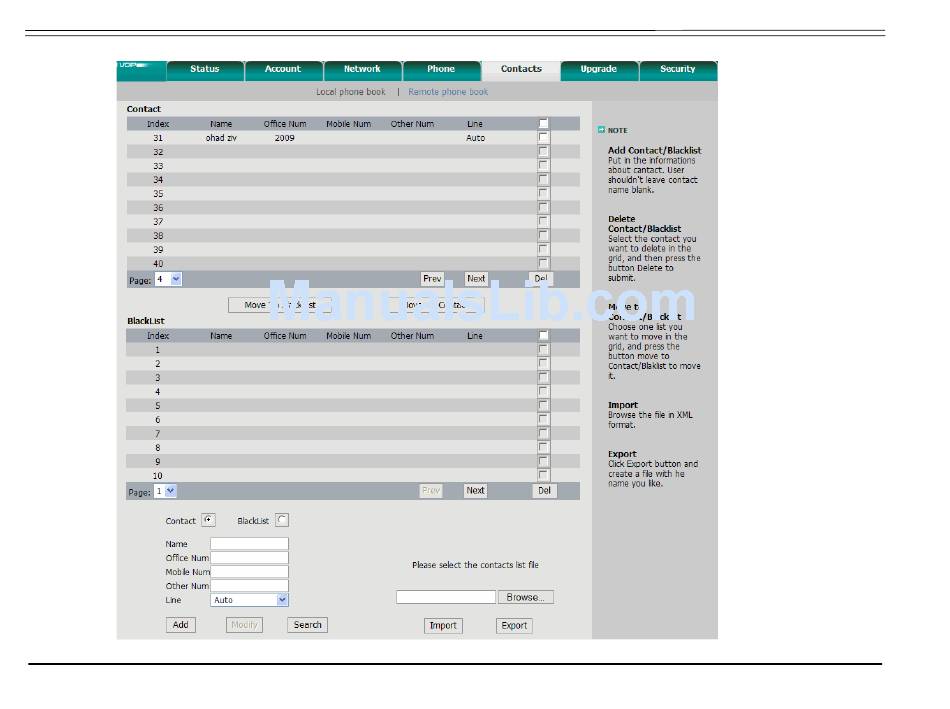950x709 pixels.
Task: Click Prev in the Contact table
Action: point(432,279)
